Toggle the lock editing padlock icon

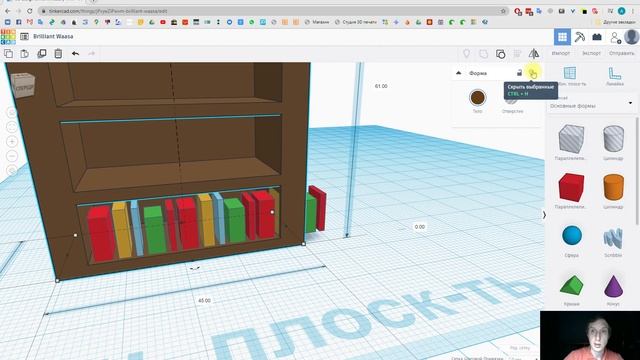[519, 73]
